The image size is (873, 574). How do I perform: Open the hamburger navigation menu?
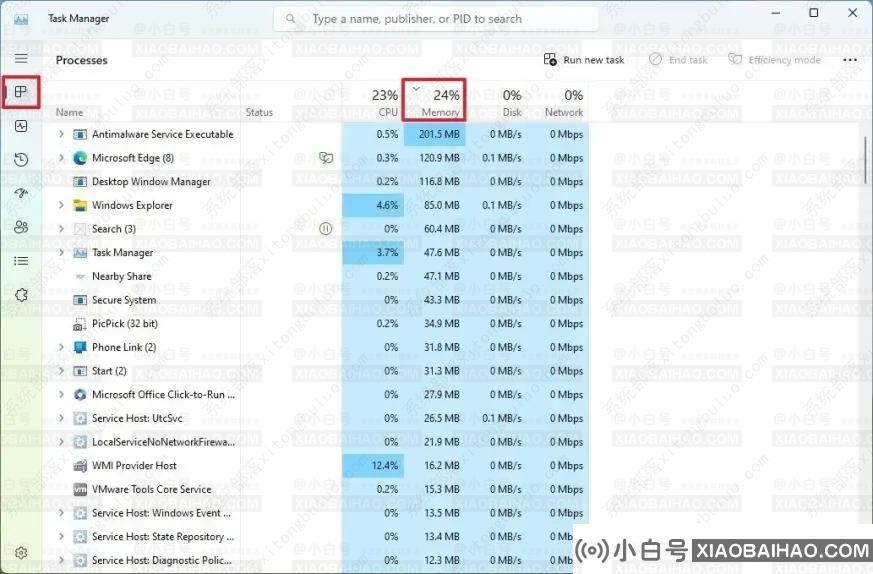(x=21, y=59)
